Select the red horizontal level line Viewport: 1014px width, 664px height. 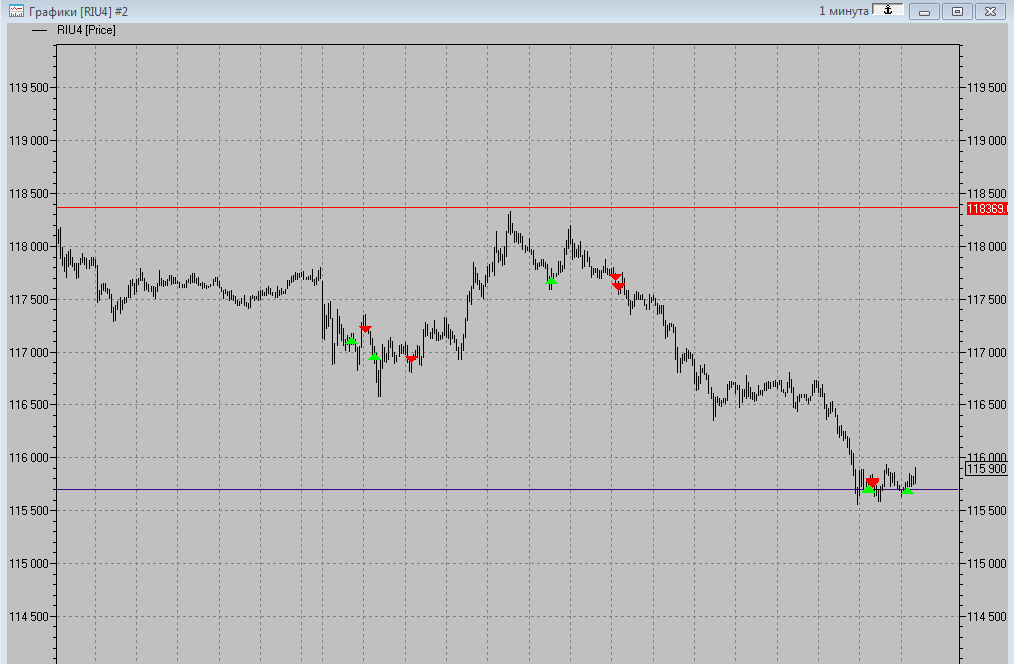(508, 208)
